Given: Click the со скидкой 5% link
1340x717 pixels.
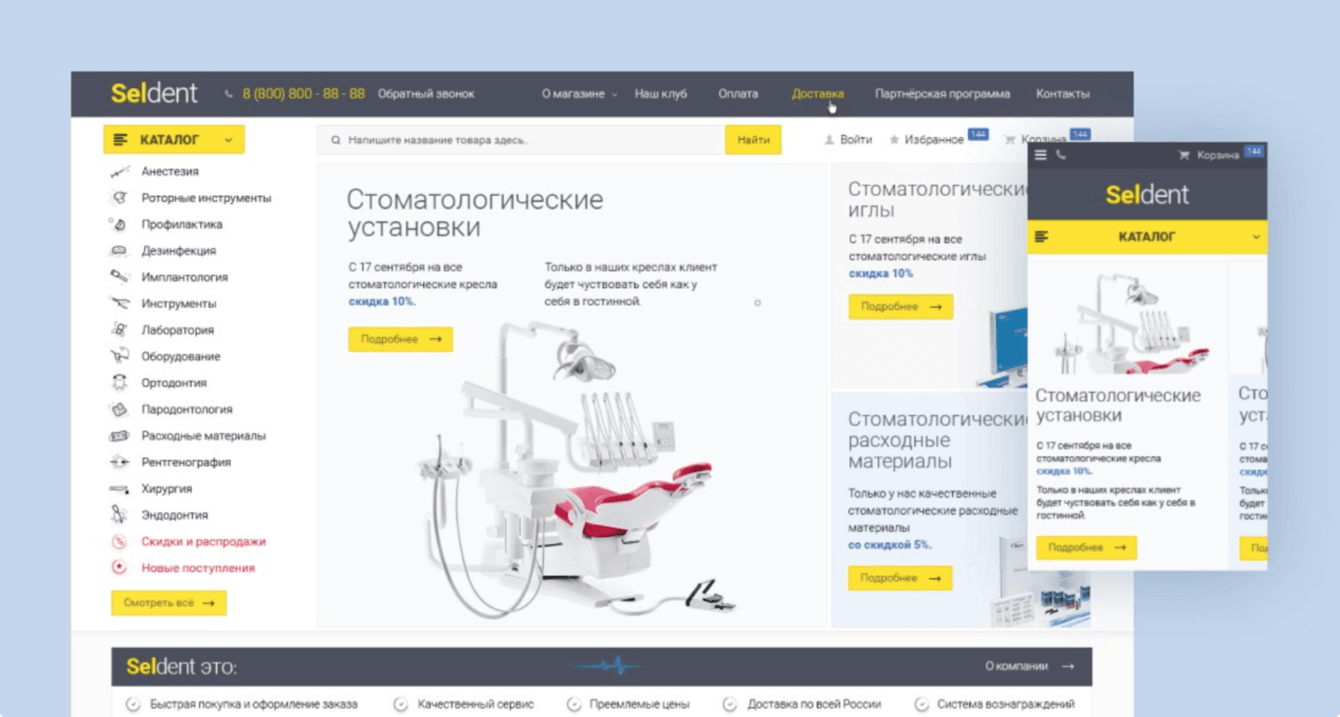Looking at the screenshot, I should (890, 545).
